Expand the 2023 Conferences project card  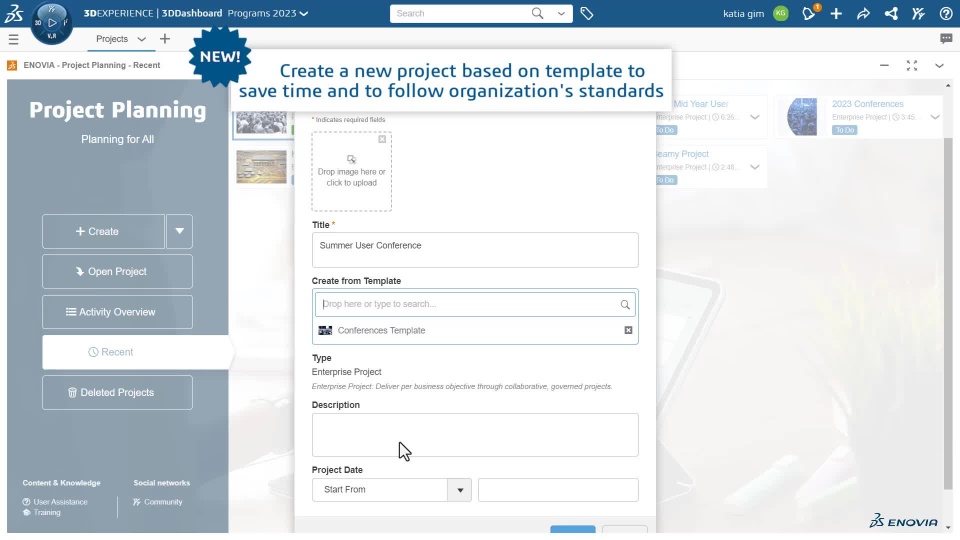935,117
